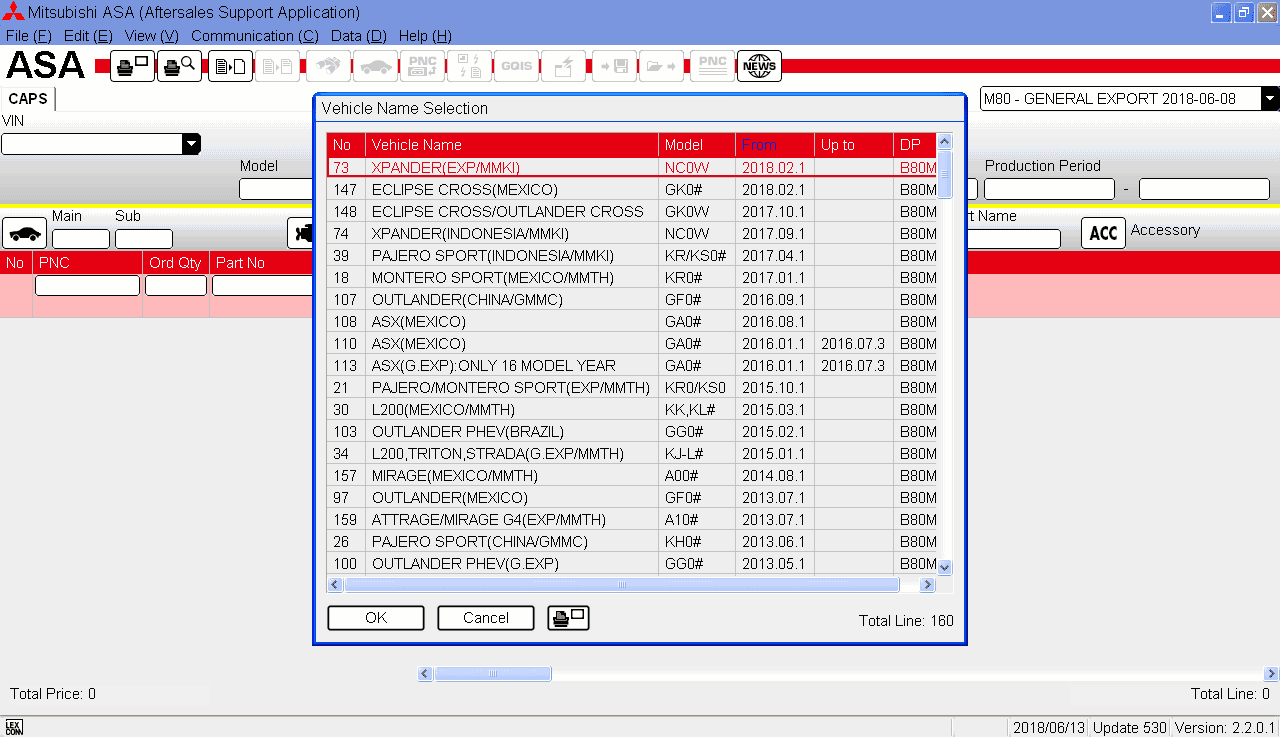Viewport: 1280px width, 737px height.
Task: Click the main window horizontal scrollbar thumb
Action: point(492,674)
